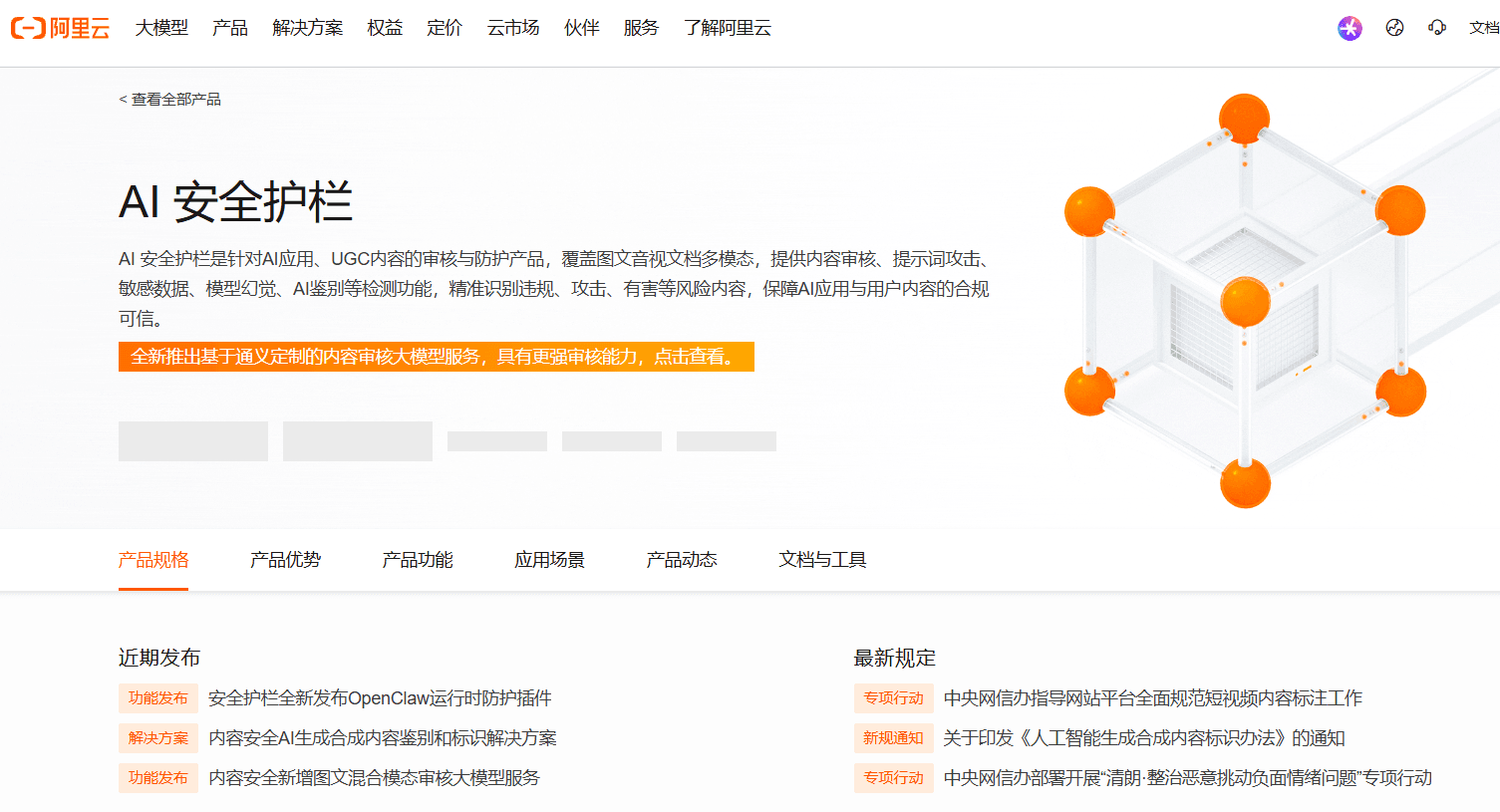
Task: Click the globe icon in header
Action: (1394, 28)
